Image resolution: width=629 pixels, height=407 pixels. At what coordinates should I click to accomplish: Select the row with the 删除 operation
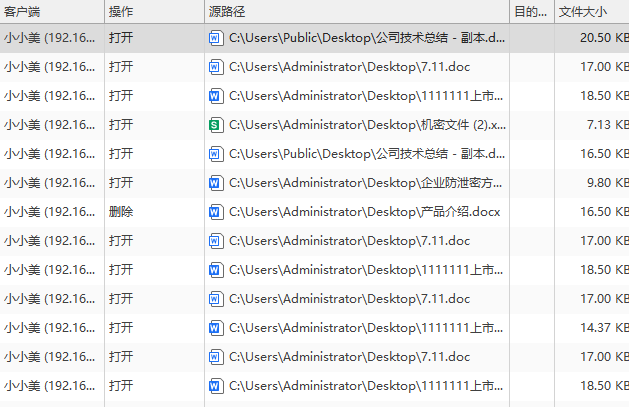[x=314, y=212]
